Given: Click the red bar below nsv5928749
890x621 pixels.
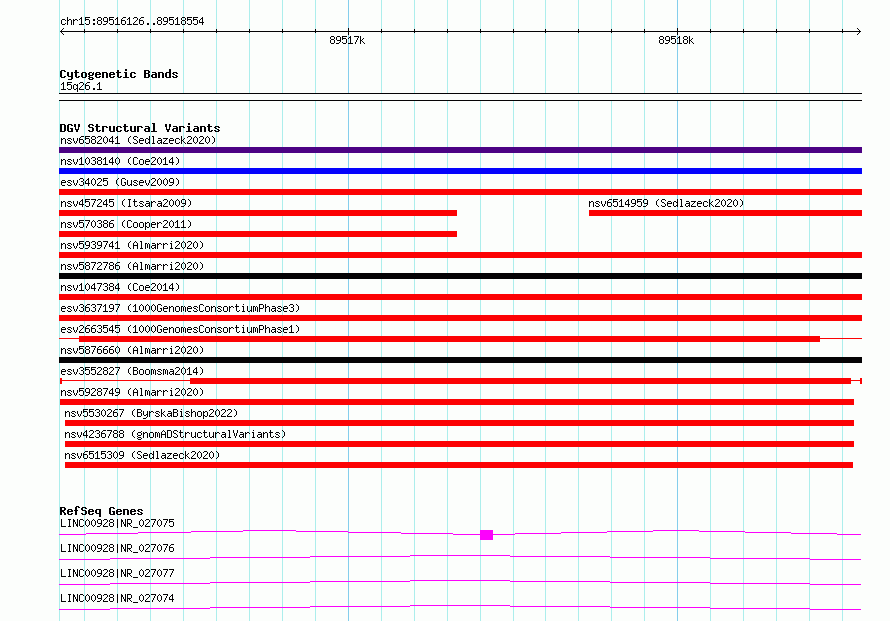Looking at the screenshot, I should pyautogui.click(x=456, y=402).
